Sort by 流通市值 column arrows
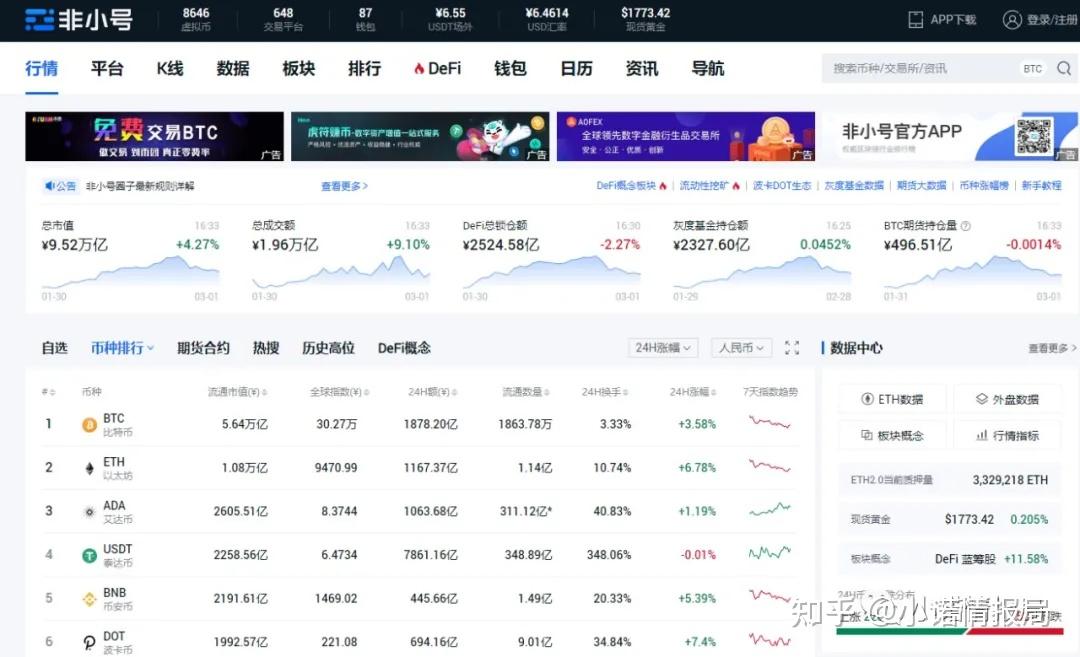 [x=264, y=392]
